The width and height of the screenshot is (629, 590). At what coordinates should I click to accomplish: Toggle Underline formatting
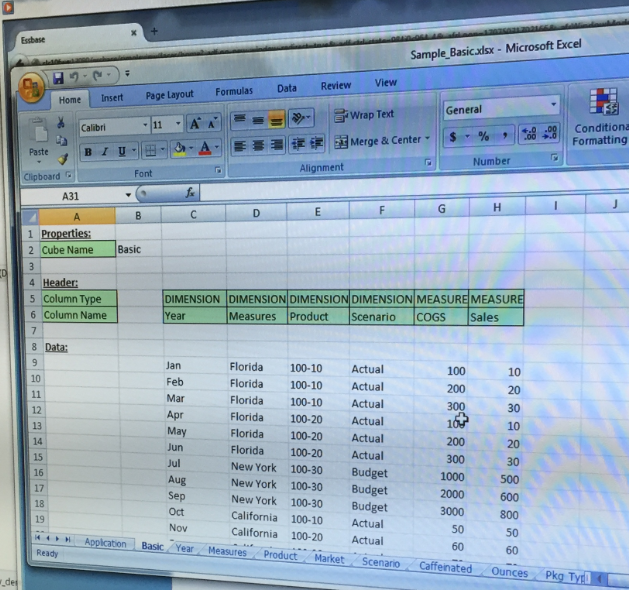122,151
